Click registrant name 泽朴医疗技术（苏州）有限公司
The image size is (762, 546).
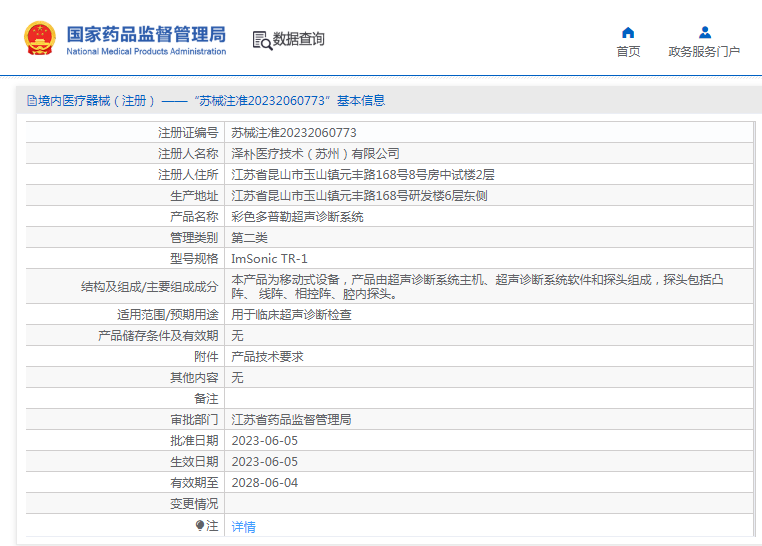315,154
